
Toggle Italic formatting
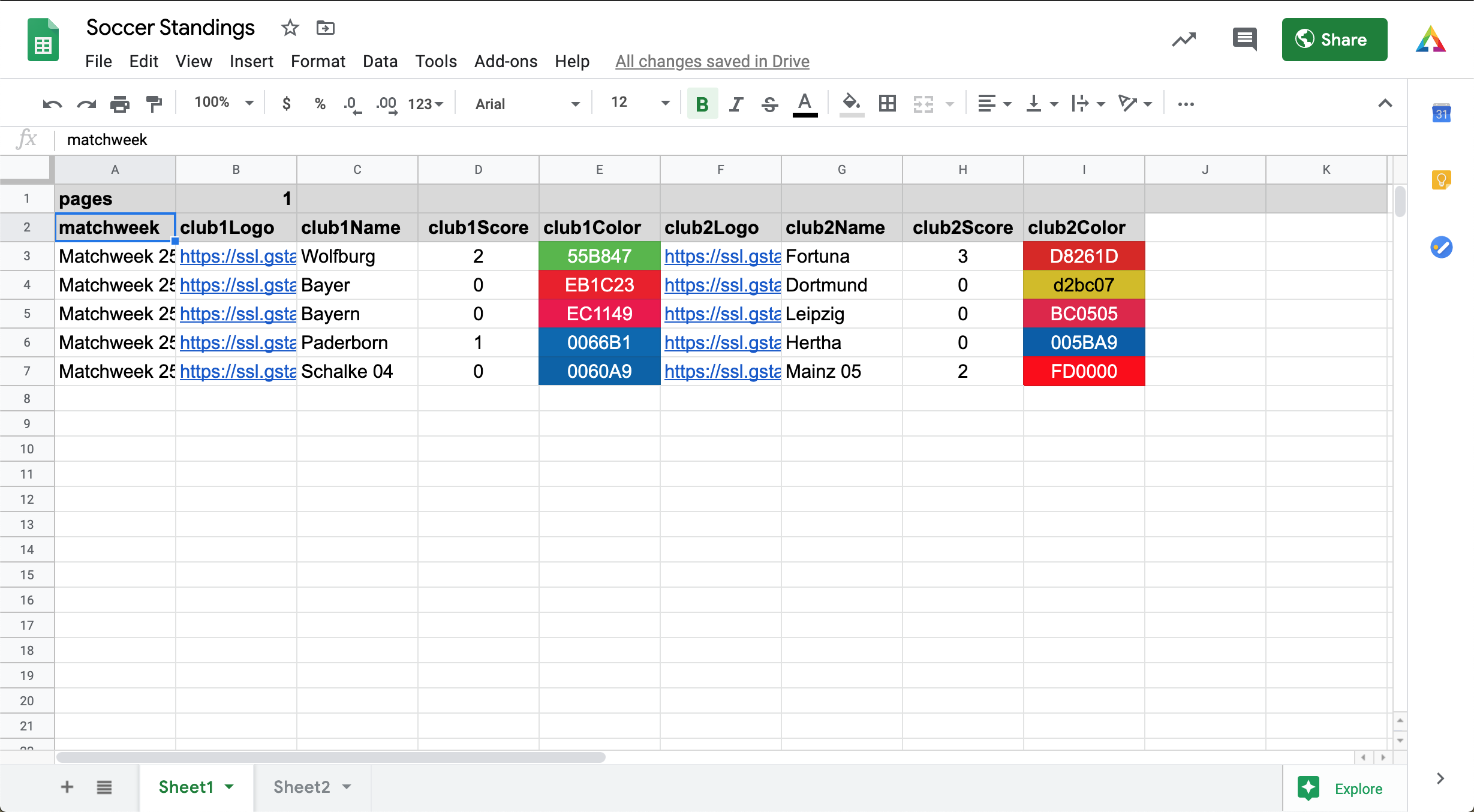click(x=736, y=104)
